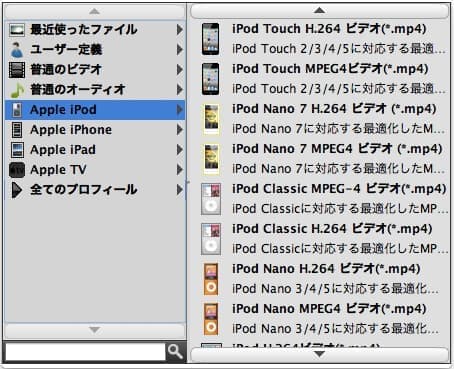The height and width of the screenshot is (369, 454).
Task: Expand the Apple iPhone submenu arrow
Action: click(x=180, y=130)
